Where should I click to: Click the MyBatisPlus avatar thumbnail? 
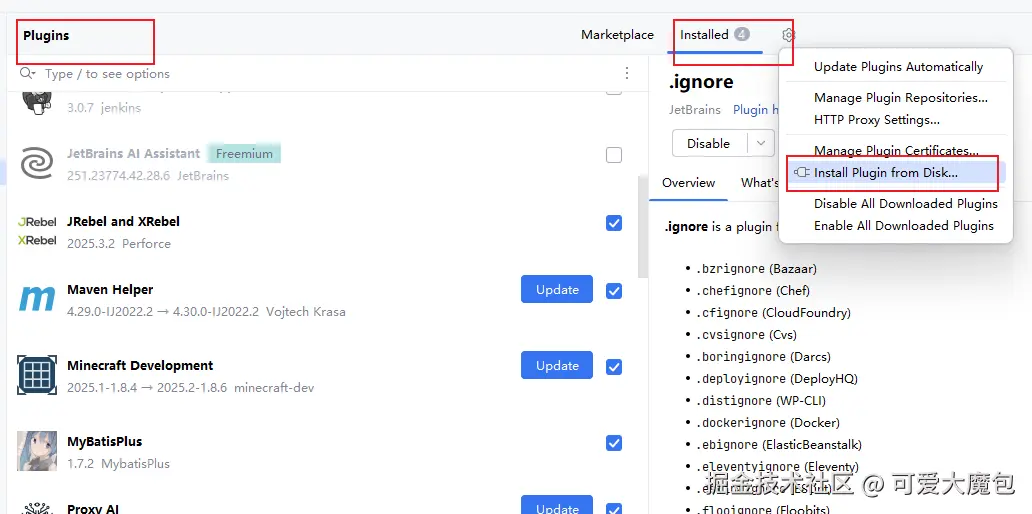click(x=37, y=451)
